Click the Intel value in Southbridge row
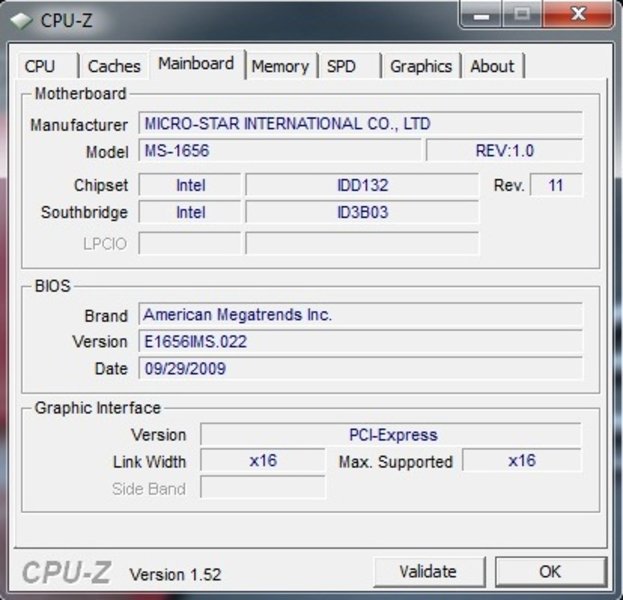Screen dimensions: 623x600 click(190, 212)
